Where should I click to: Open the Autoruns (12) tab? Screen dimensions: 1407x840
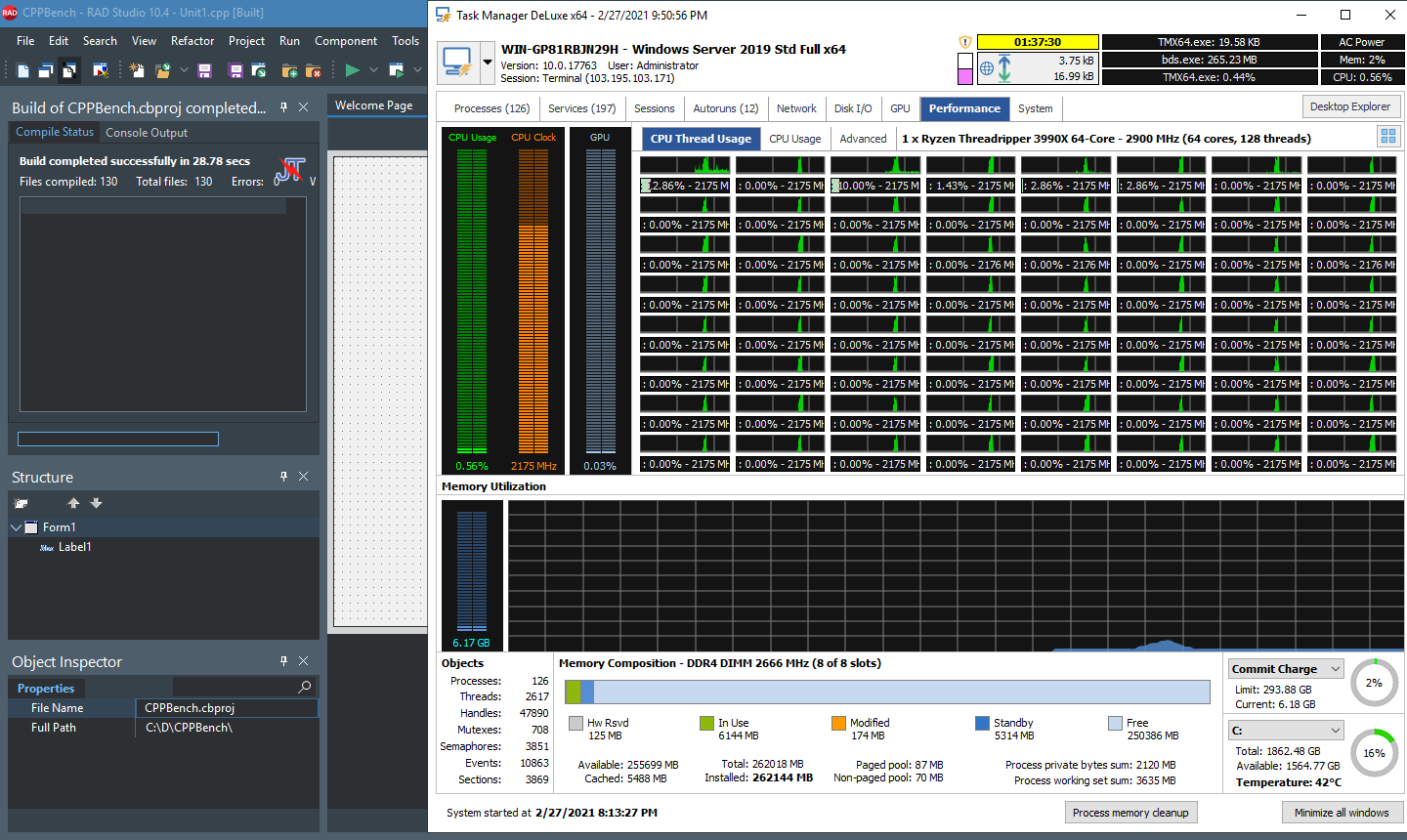point(726,108)
